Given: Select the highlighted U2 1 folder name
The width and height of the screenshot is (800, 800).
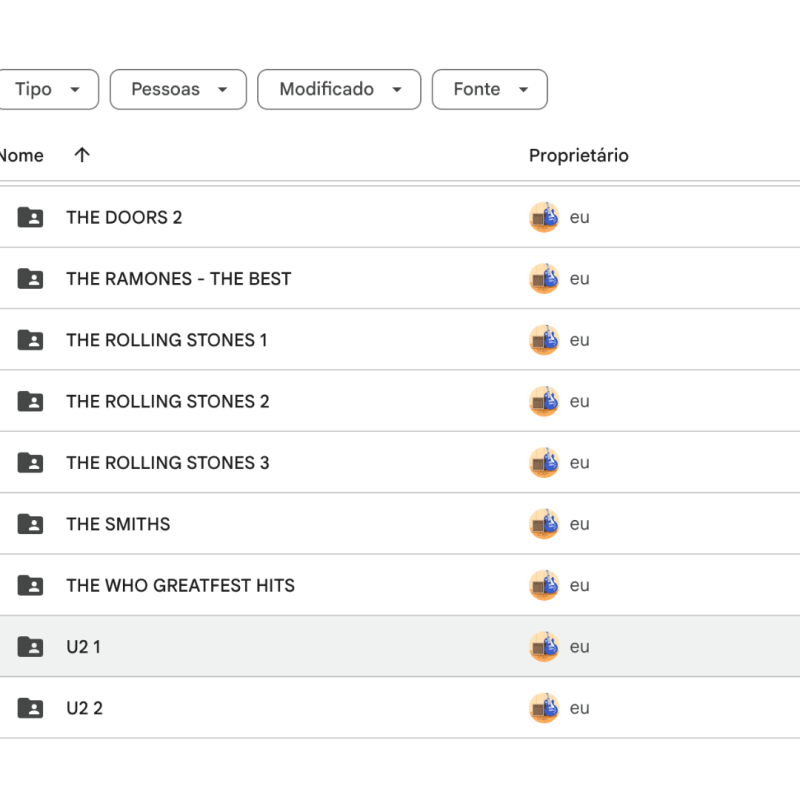Looking at the screenshot, I should [x=83, y=647].
